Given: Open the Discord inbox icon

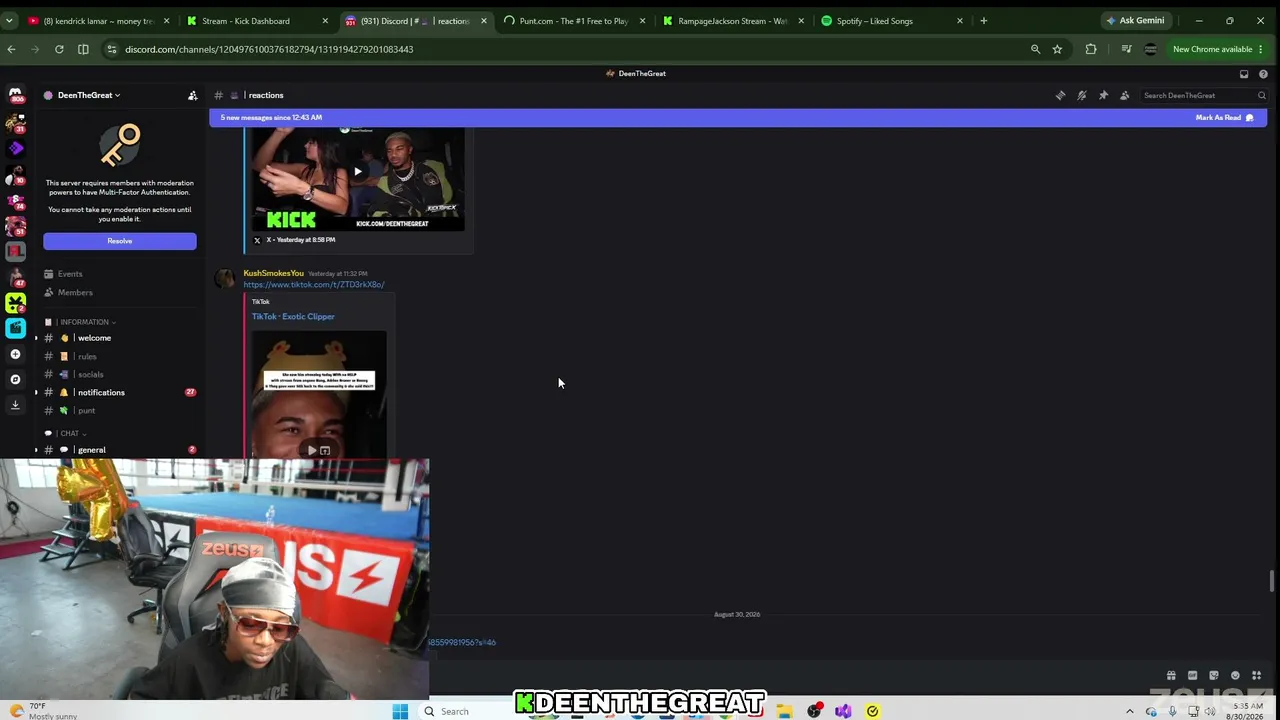Looking at the screenshot, I should pos(1244,74).
